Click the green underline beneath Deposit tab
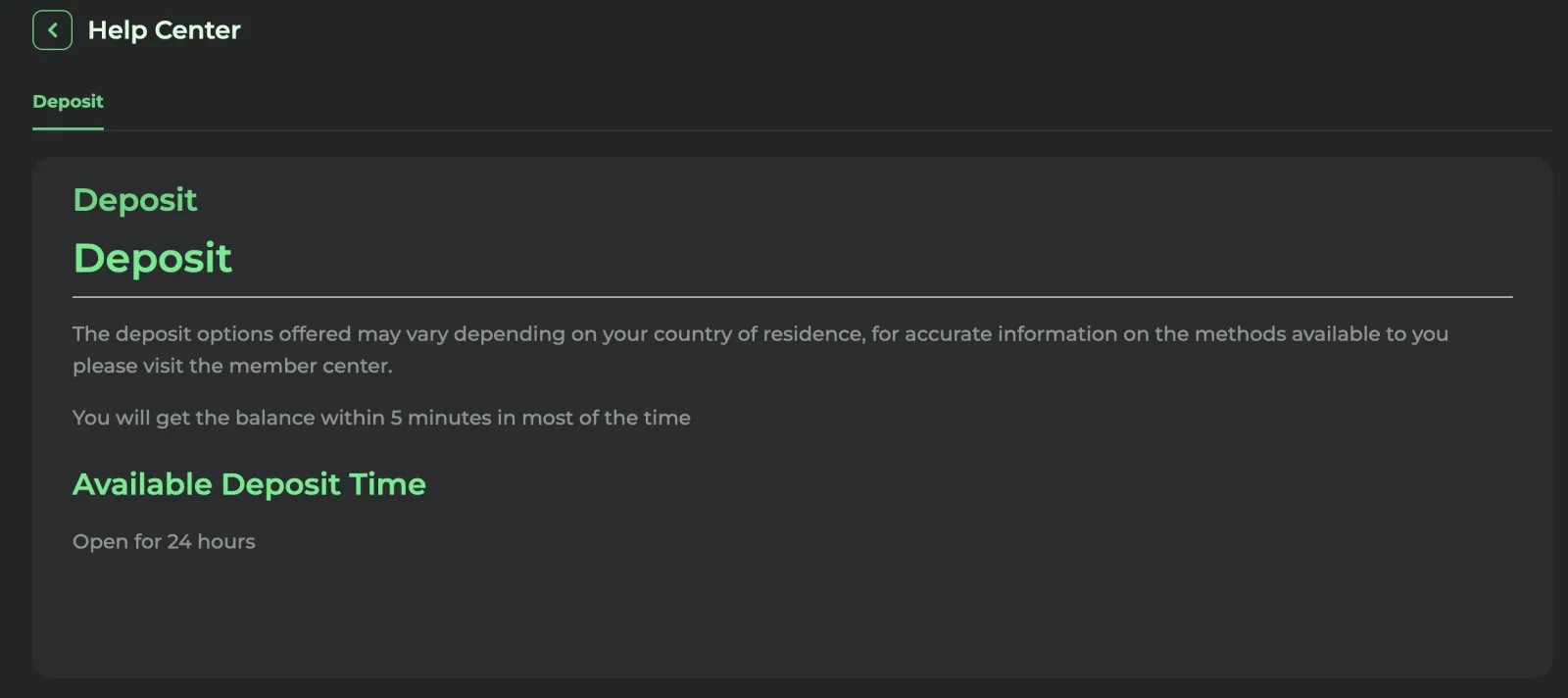The width and height of the screenshot is (1568, 698). click(x=68, y=128)
